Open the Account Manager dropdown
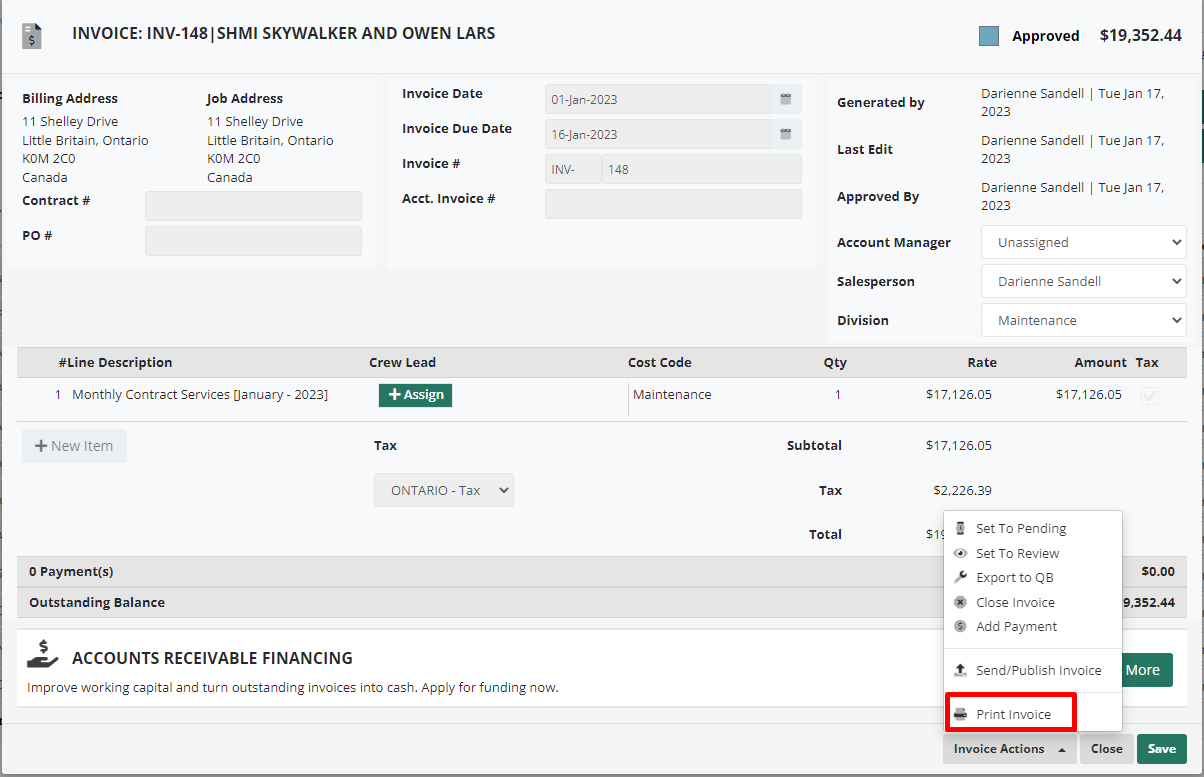This screenshot has width=1204, height=777. [1084, 242]
